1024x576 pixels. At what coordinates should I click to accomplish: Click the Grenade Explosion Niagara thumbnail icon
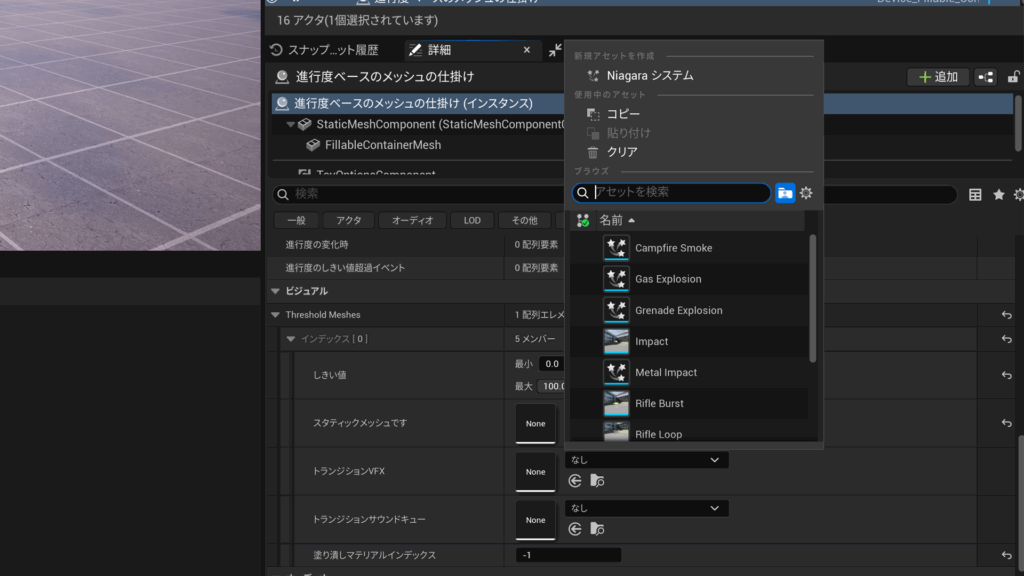click(616, 310)
